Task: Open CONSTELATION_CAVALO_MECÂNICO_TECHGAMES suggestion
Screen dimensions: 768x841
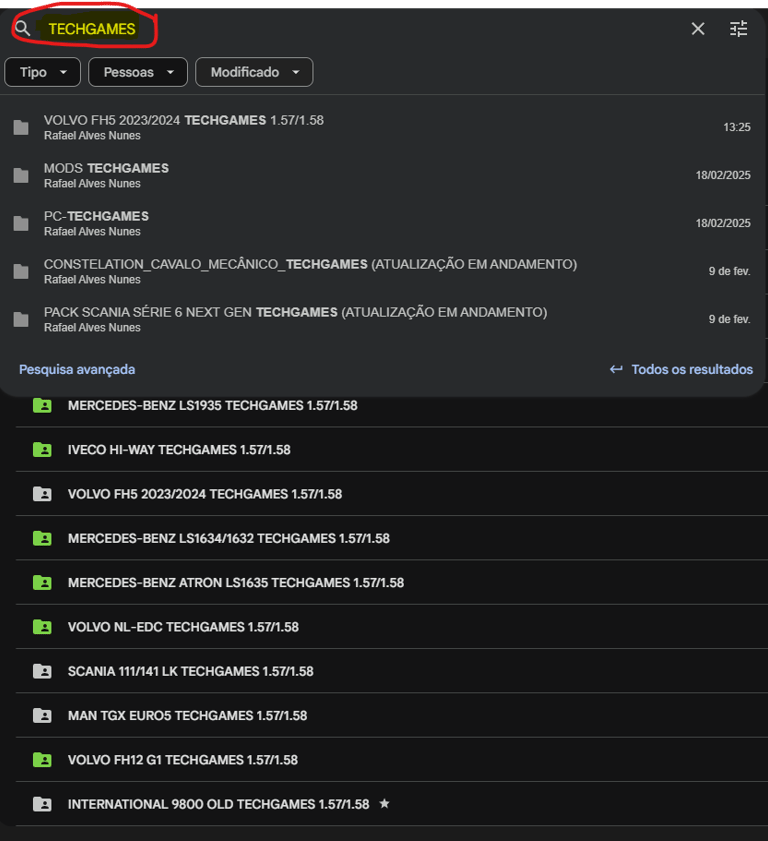Action: pyautogui.click(x=382, y=271)
